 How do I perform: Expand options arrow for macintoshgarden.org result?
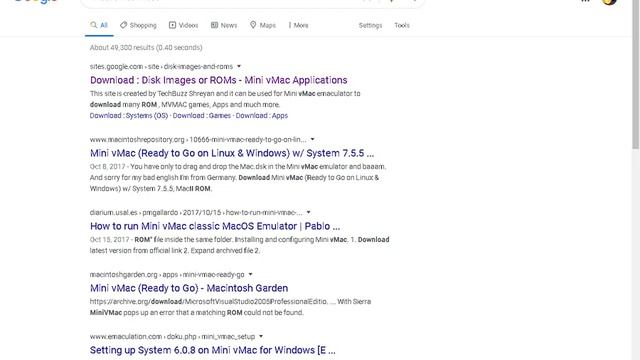coord(251,274)
